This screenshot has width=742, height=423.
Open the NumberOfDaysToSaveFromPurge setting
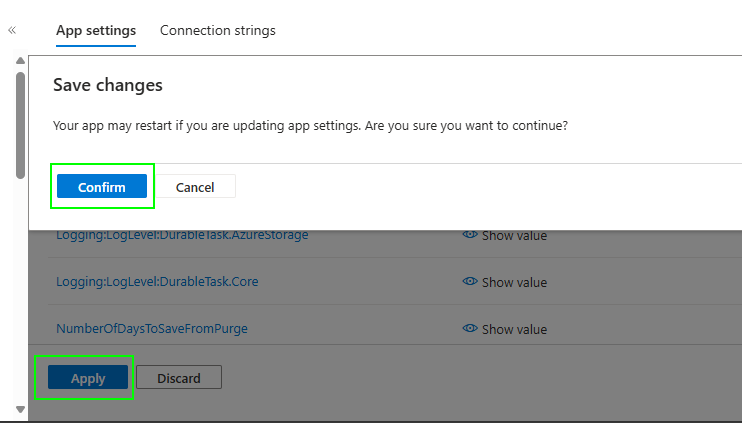pos(152,328)
